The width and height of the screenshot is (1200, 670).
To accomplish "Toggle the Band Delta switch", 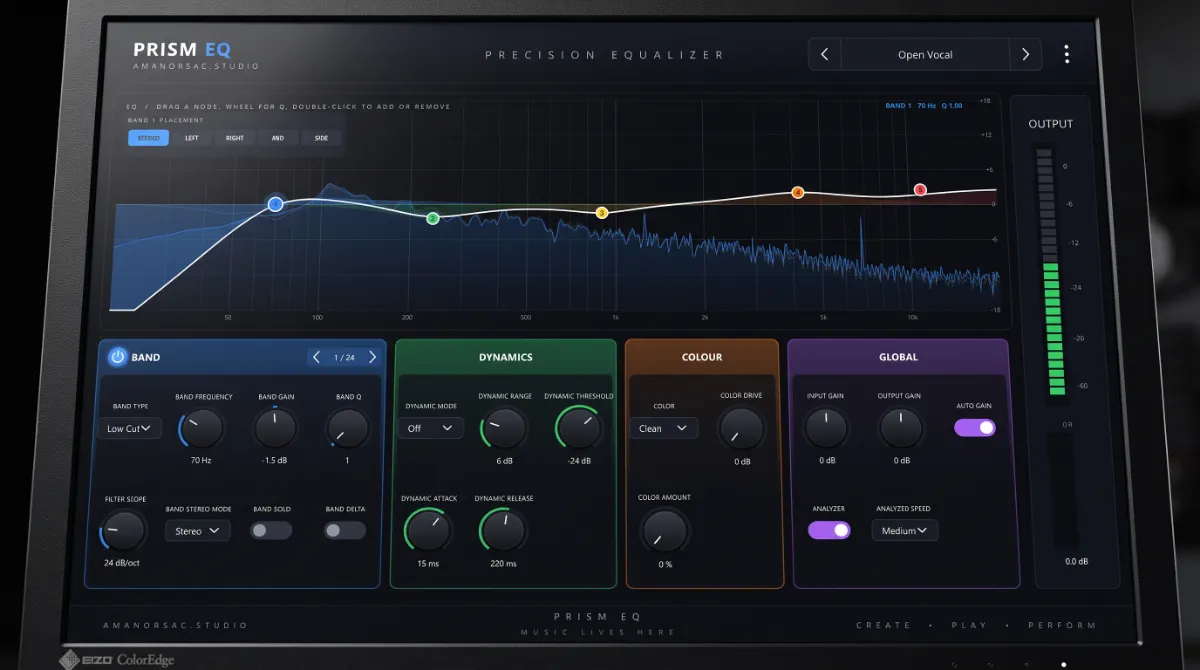I will point(345,530).
